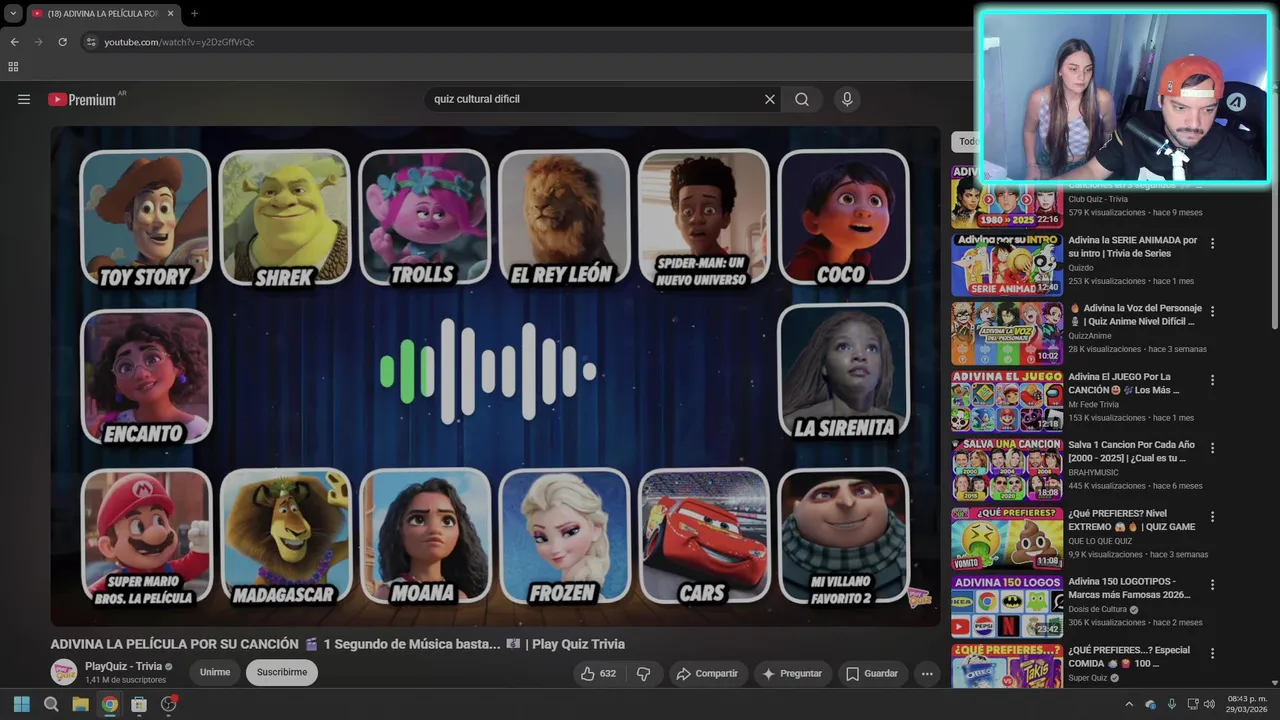Click channel name QUE LO QUE QUIZ
This screenshot has width=1280, height=720.
[1103, 541]
